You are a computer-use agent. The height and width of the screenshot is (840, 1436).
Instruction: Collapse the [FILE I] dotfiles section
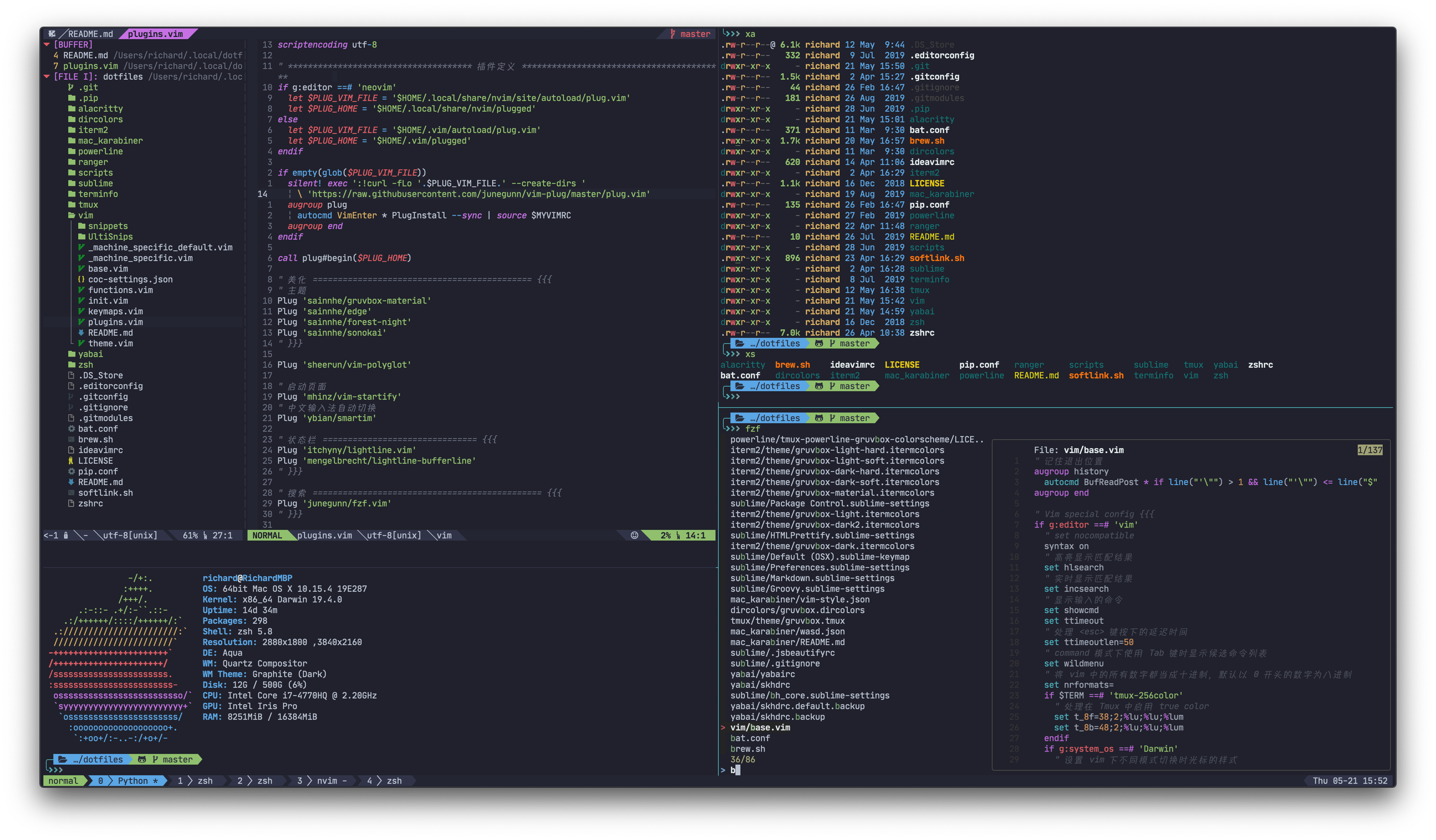47,76
